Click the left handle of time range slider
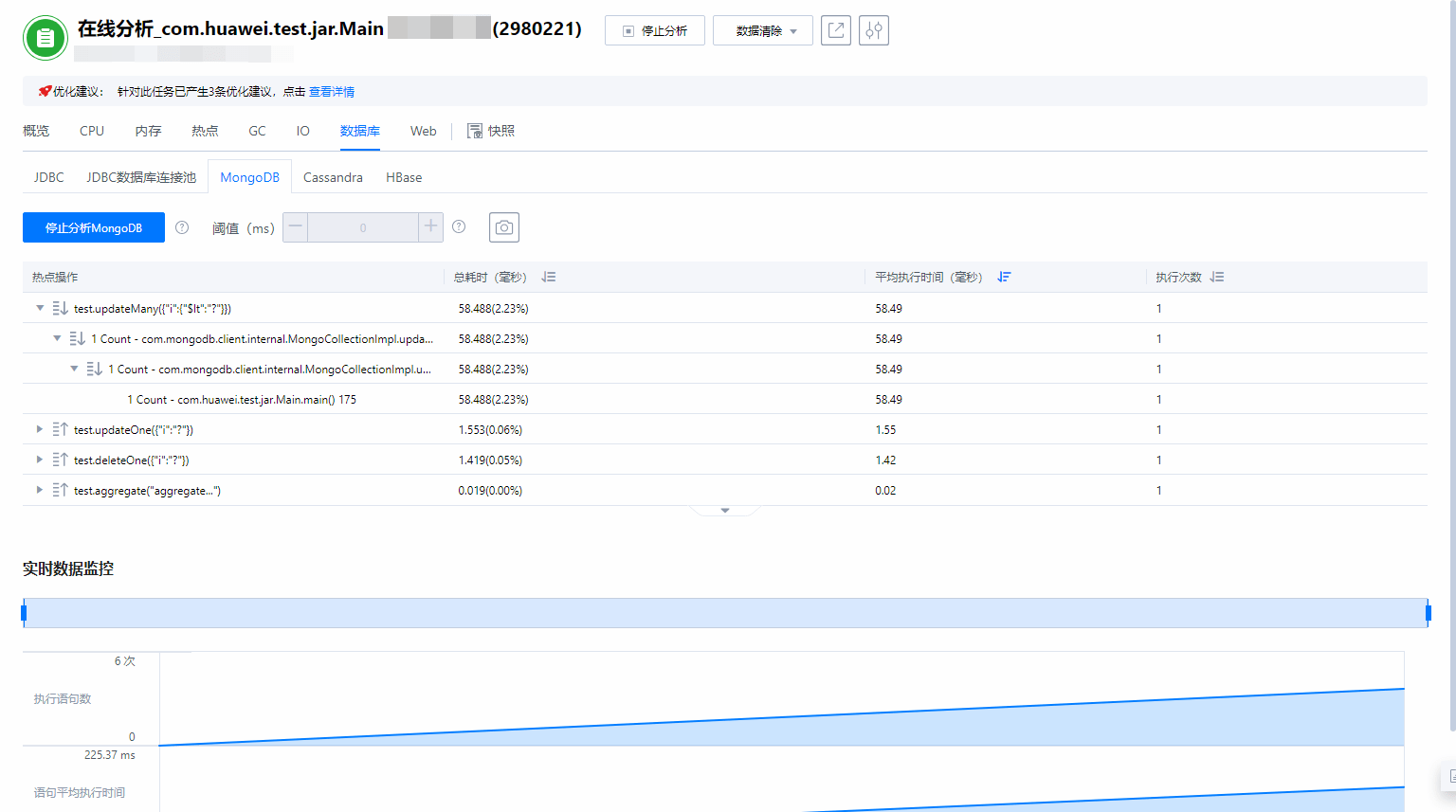This screenshot has height=812, width=1456. pyautogui.click(x=24, y=613)
